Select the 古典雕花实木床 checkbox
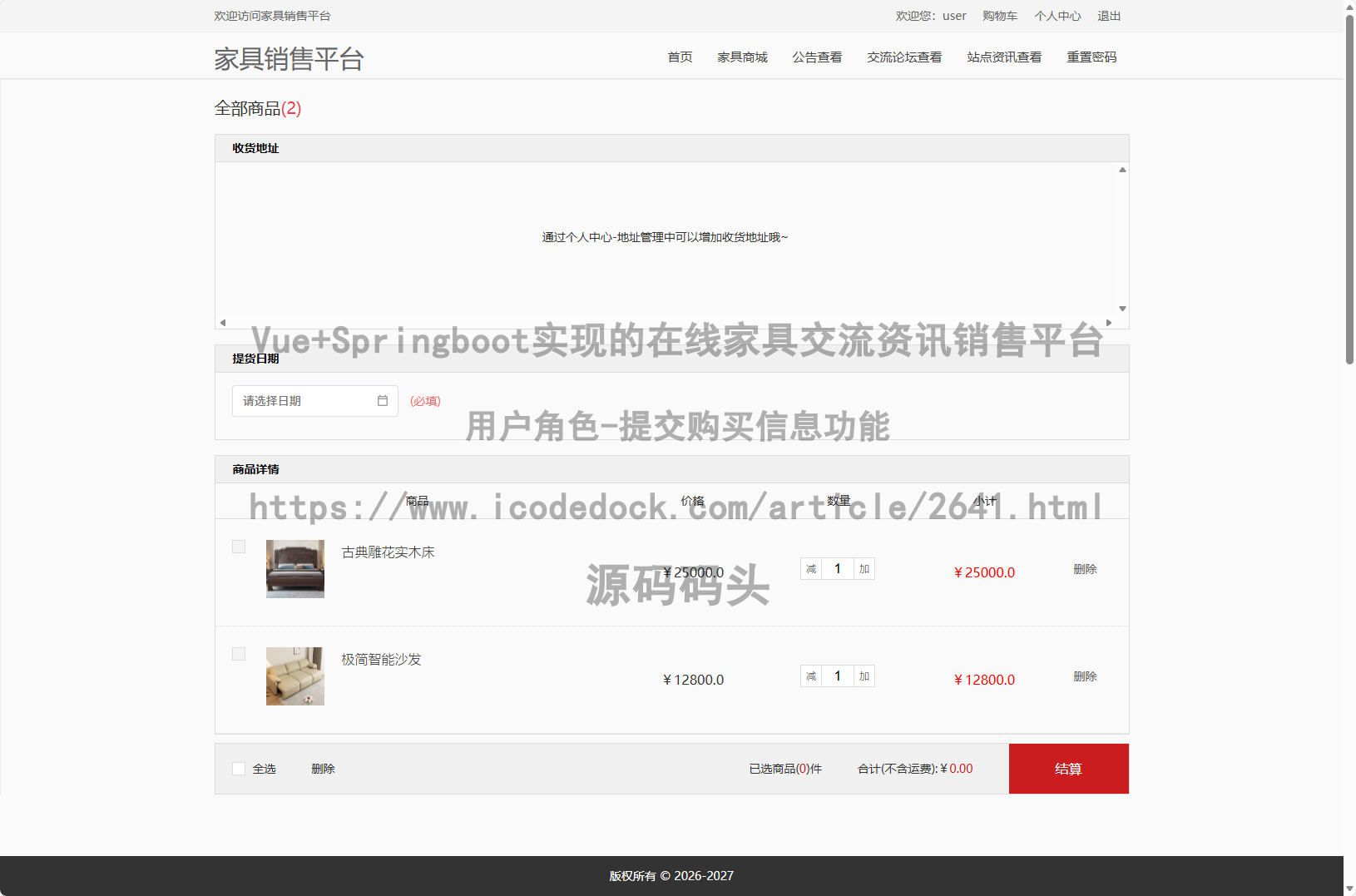1356x896 pixels. click(239, 547)
